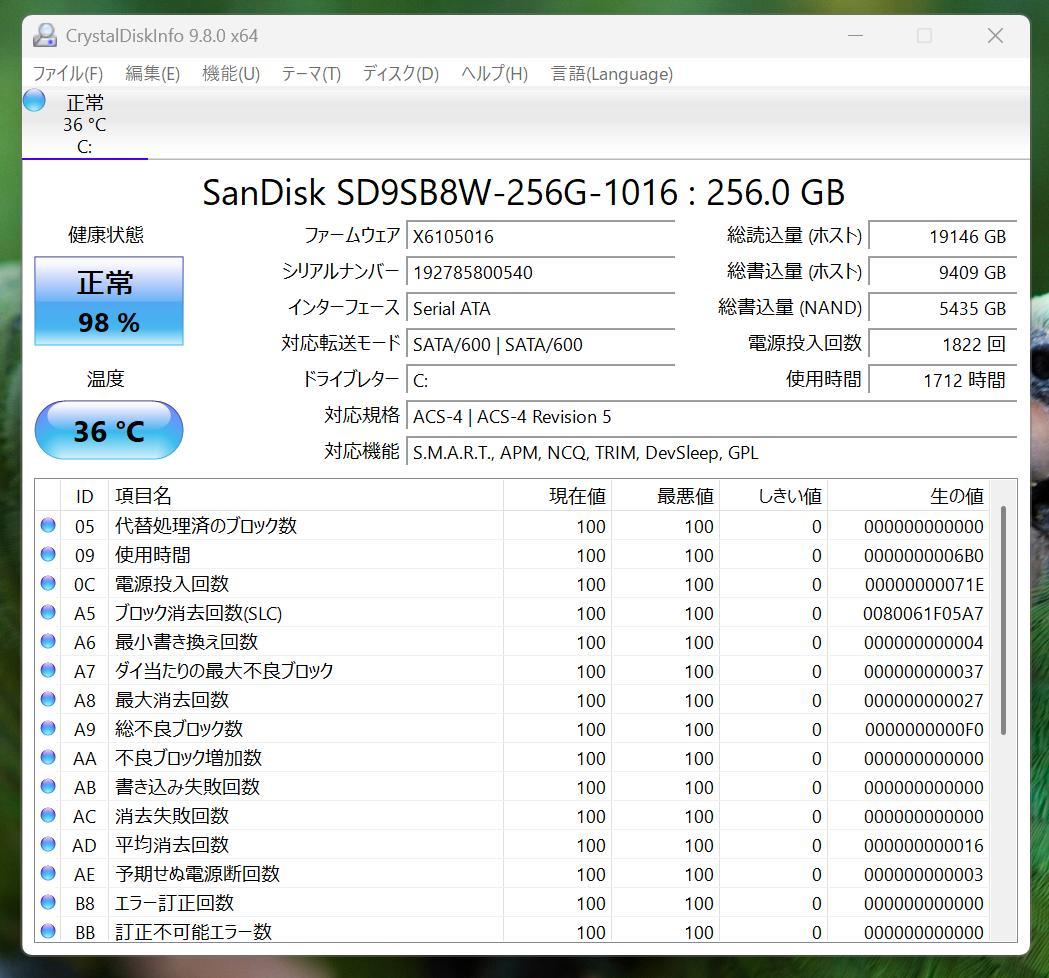1049x978 pixels.
Task: Click the CrystalDiskInfo app icon in title bar
Action: click(45, 35)
